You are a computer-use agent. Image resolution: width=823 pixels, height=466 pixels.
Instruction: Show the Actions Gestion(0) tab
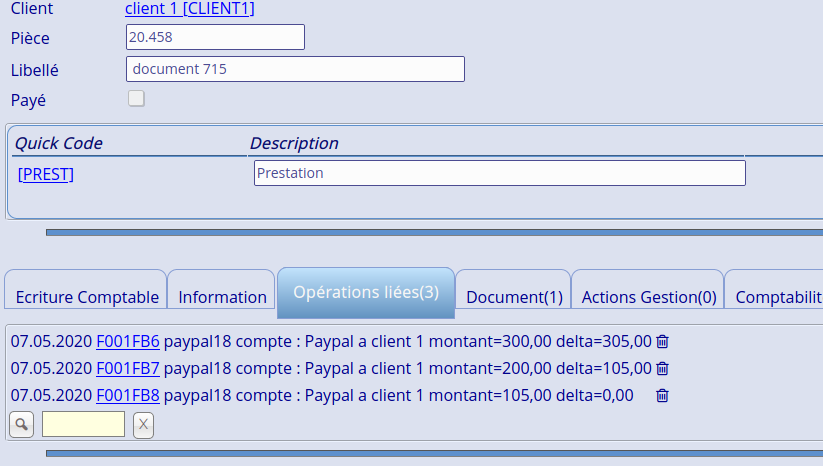click(x=649, y=297)
